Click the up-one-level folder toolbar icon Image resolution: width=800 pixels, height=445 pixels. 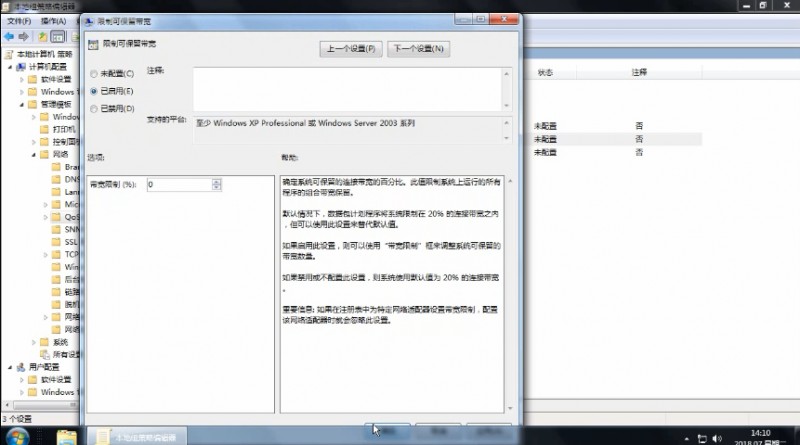click(x=43, y=36)
